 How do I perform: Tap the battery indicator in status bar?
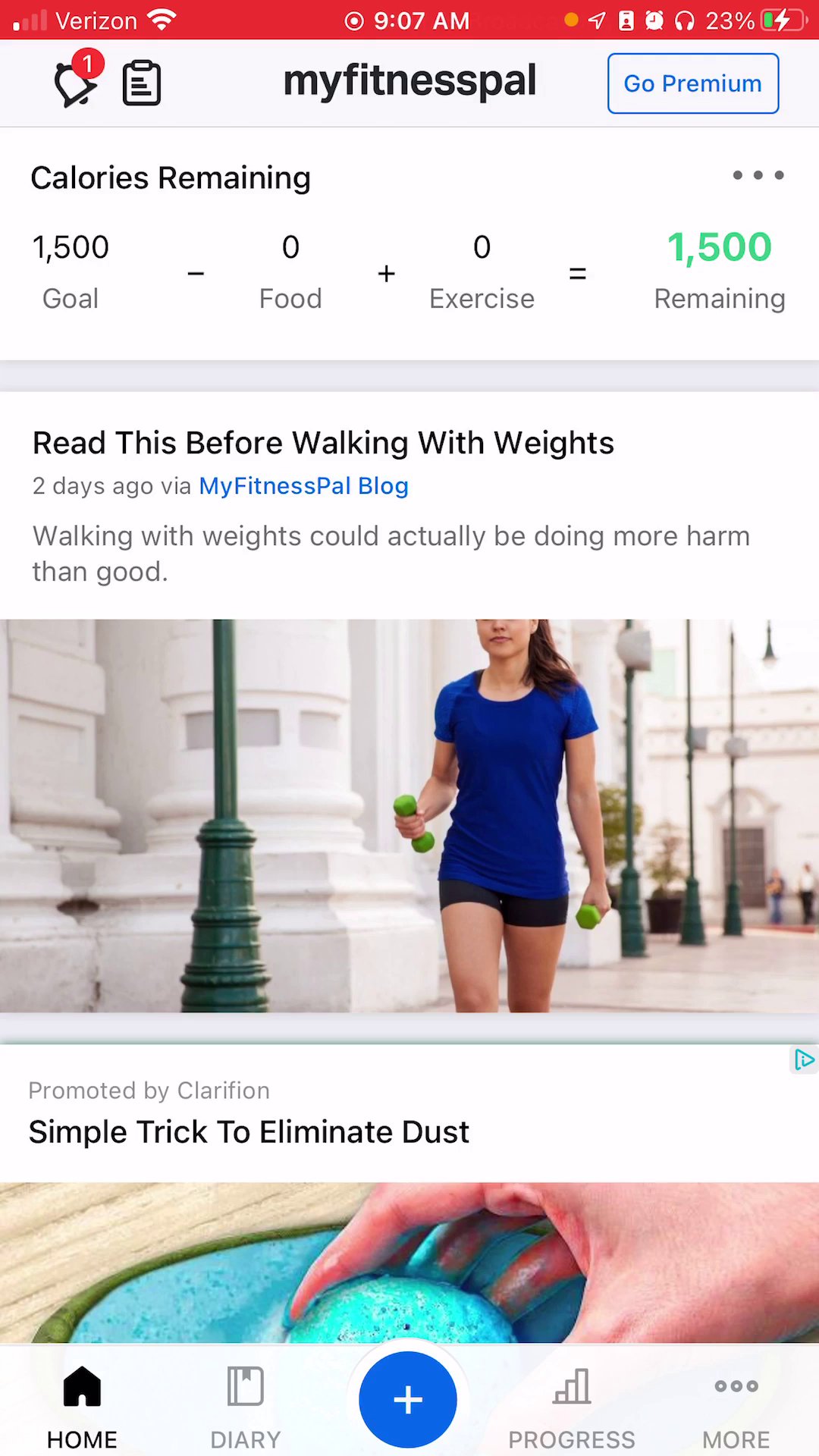coord(783,20)
